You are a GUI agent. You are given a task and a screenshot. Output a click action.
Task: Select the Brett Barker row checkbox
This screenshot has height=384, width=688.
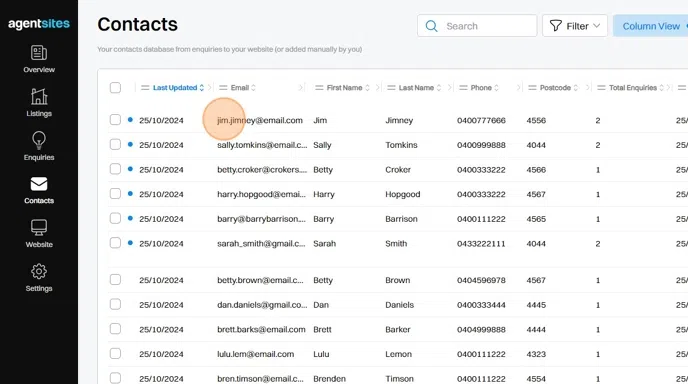pos(115,329)
